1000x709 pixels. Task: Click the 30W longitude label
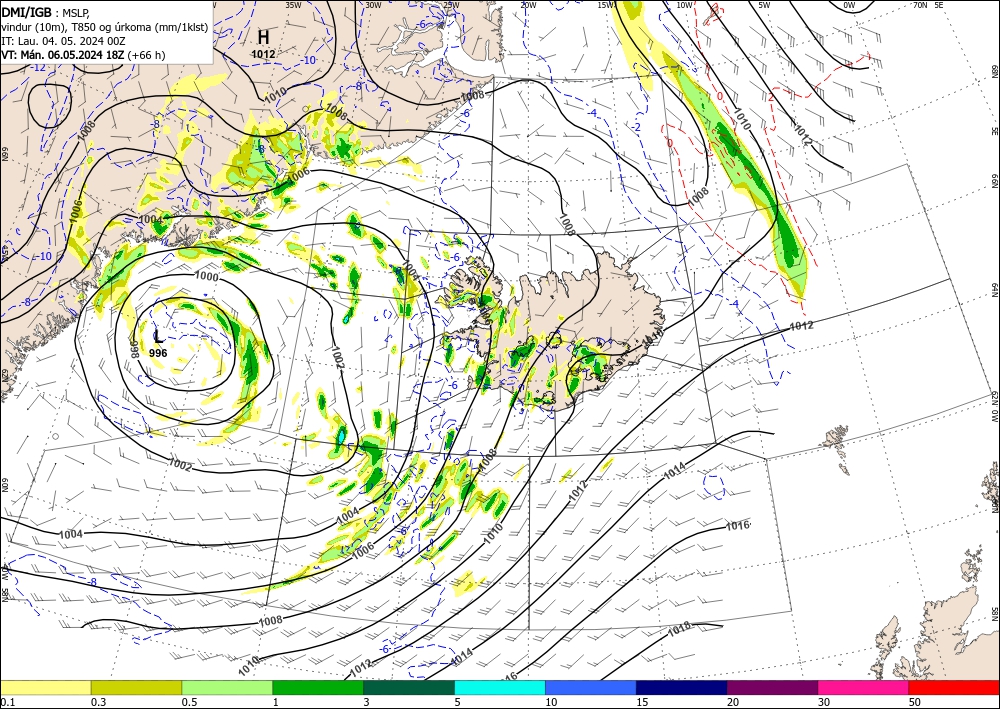[x=374, y=5]
